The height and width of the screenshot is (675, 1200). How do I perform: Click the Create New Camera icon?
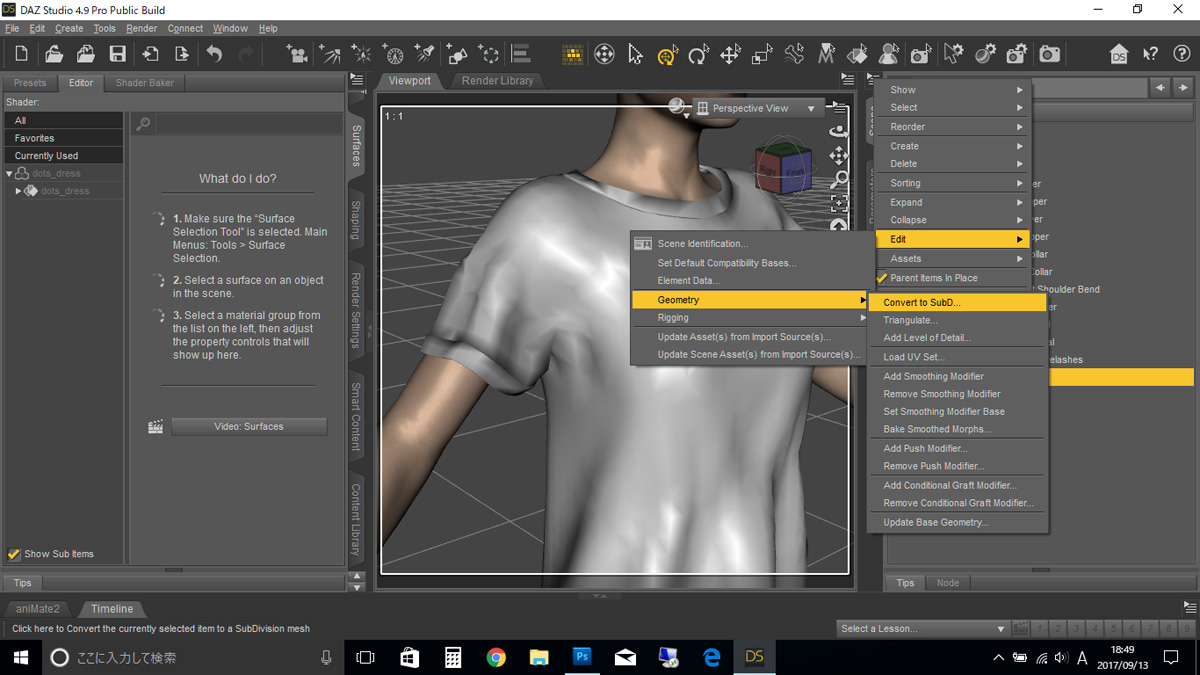click(x=296, y=54)
